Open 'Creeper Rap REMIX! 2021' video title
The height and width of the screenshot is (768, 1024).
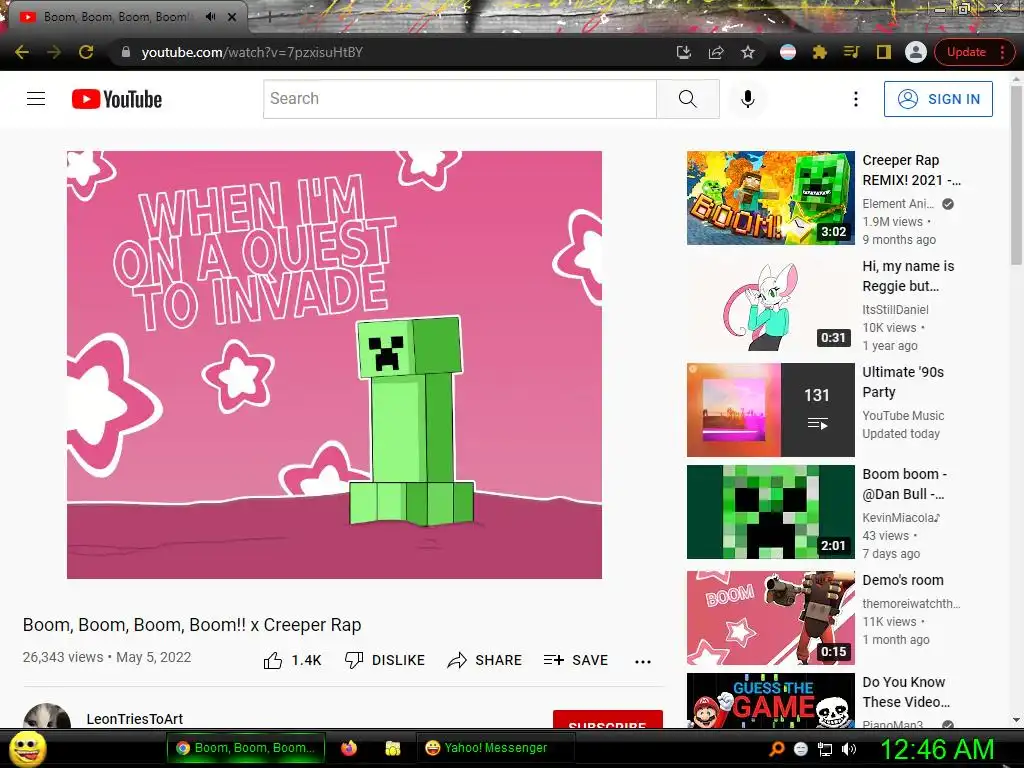[911, 170]
